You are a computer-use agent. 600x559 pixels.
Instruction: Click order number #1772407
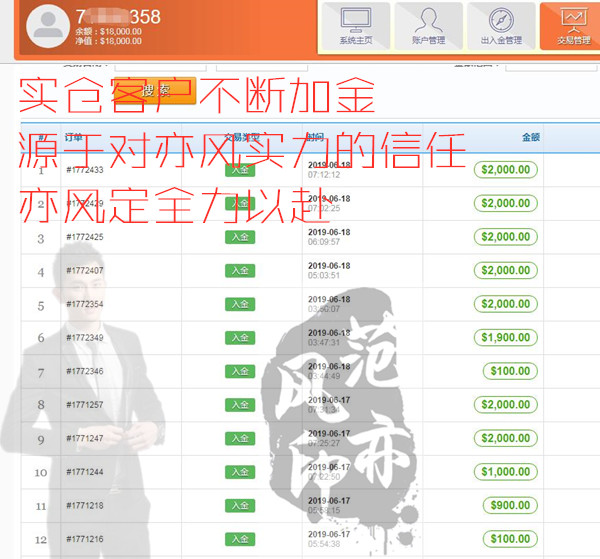click(85, 271)
